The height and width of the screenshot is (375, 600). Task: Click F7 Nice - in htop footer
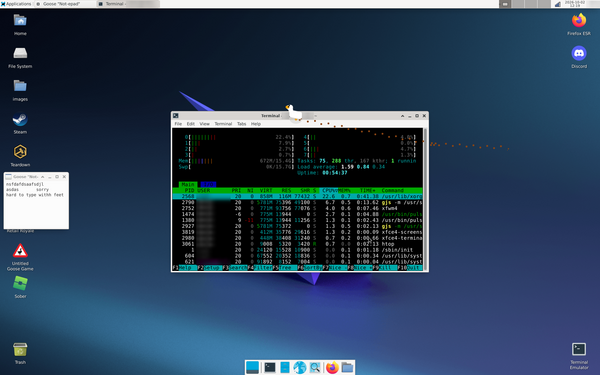click(x=335, y=268)
